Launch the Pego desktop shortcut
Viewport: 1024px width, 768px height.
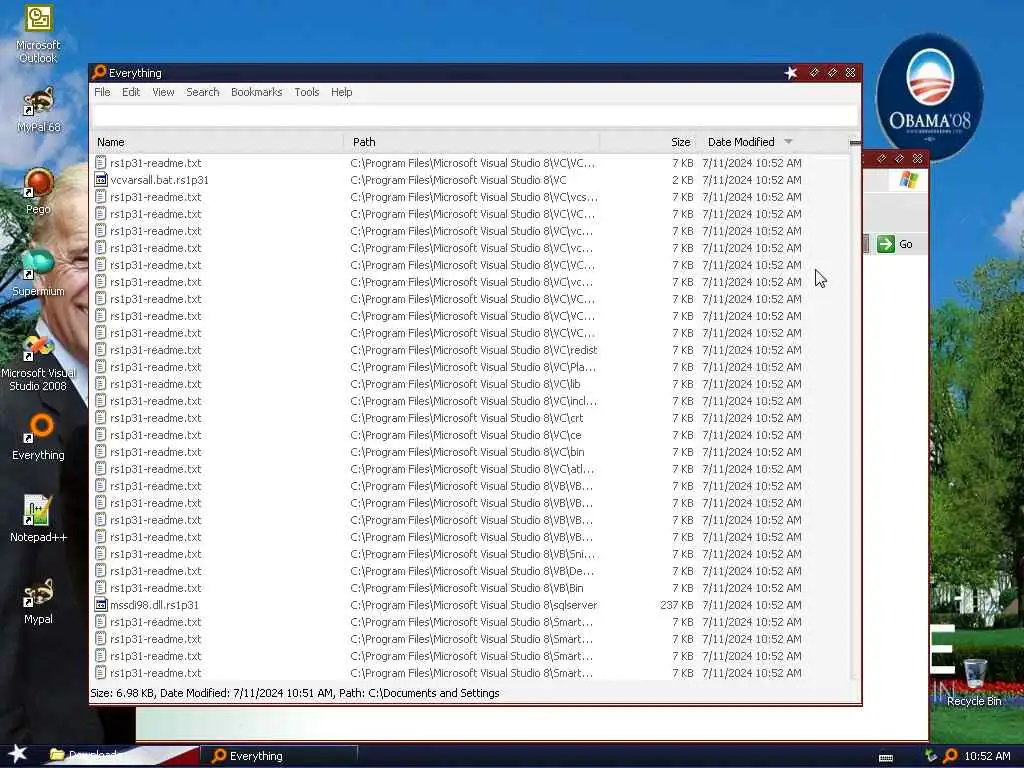coord(38,191)
